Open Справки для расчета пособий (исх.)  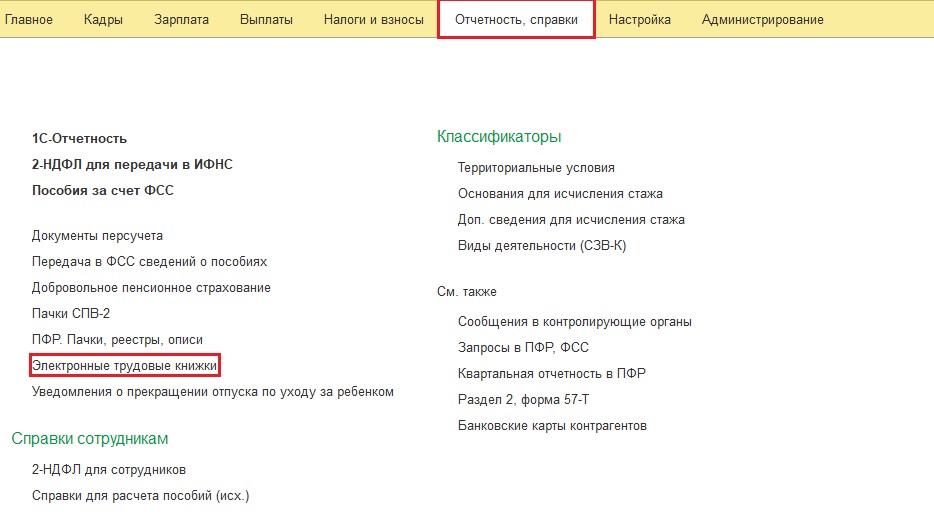coord(140,496)
